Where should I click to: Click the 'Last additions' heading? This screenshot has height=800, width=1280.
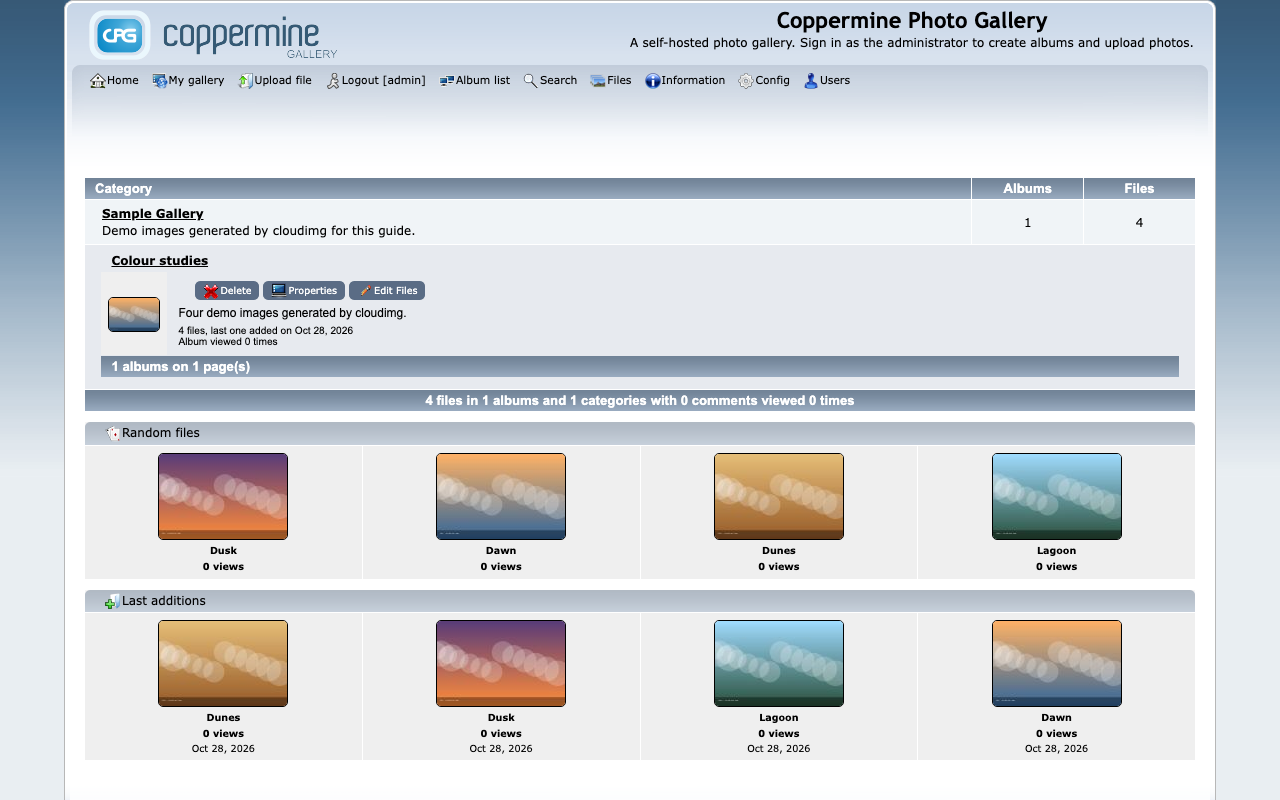point(164,601)
